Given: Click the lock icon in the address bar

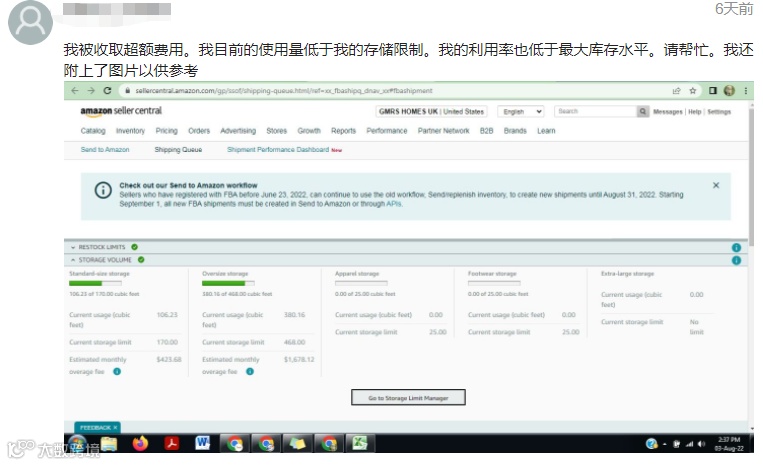Looking at the screenshot, I should coord(127,90).
